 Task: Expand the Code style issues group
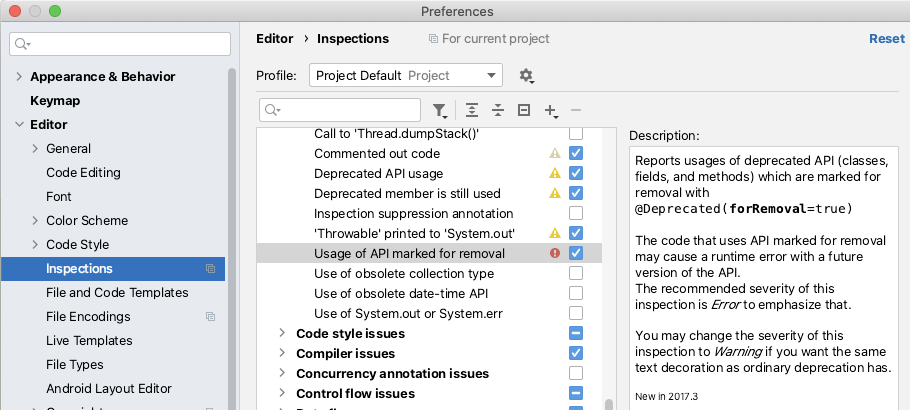(x=282, y=334)
